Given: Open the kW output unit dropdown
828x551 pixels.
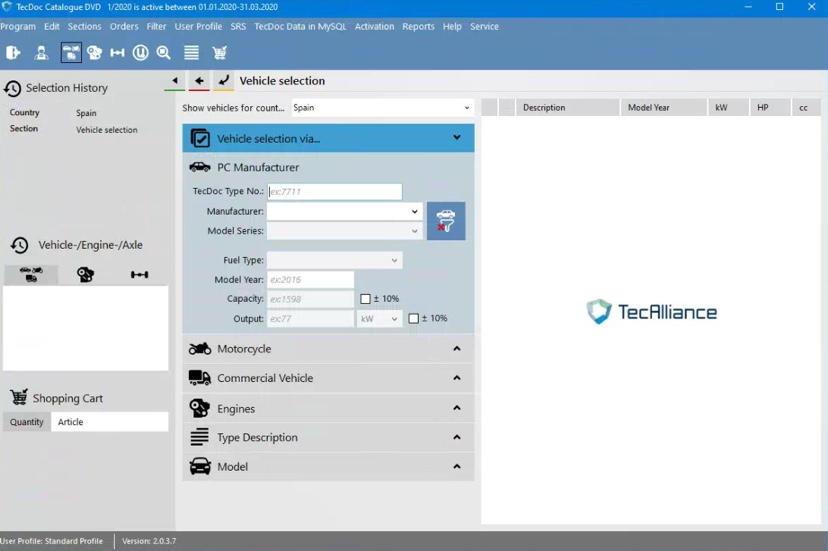Looking at the screenshot, I should click(x=379, y=319).
